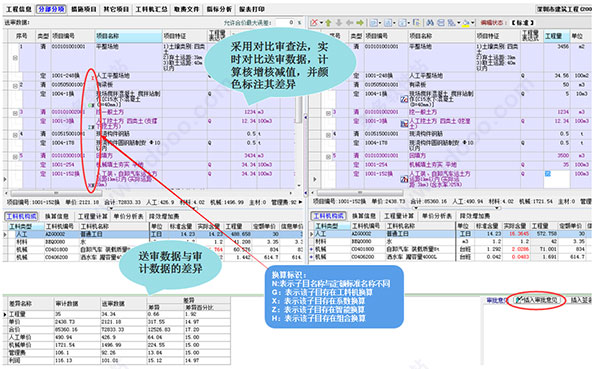
Task: Collapse item 1 平整场地 in left grid
Action: (x=15, y=58)
